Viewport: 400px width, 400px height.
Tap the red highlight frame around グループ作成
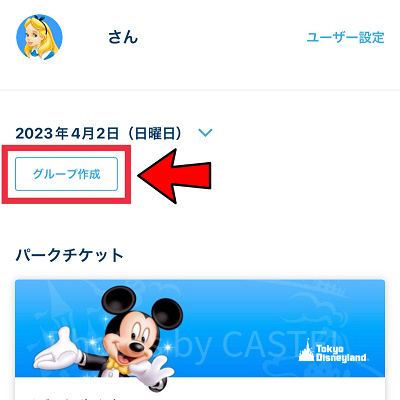click(x=66, y=174)
